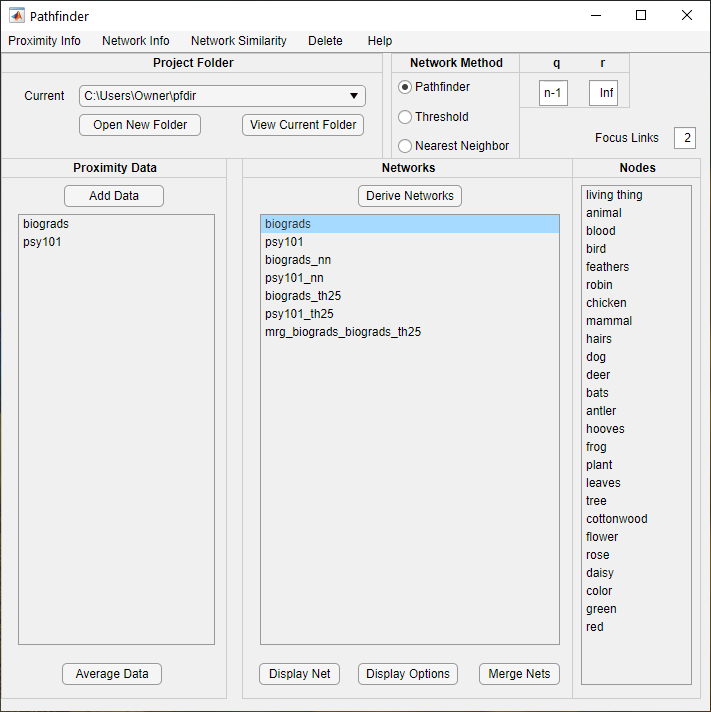Expand the Current project folder dropdown
711x712 pixels.
pos(354,96)
